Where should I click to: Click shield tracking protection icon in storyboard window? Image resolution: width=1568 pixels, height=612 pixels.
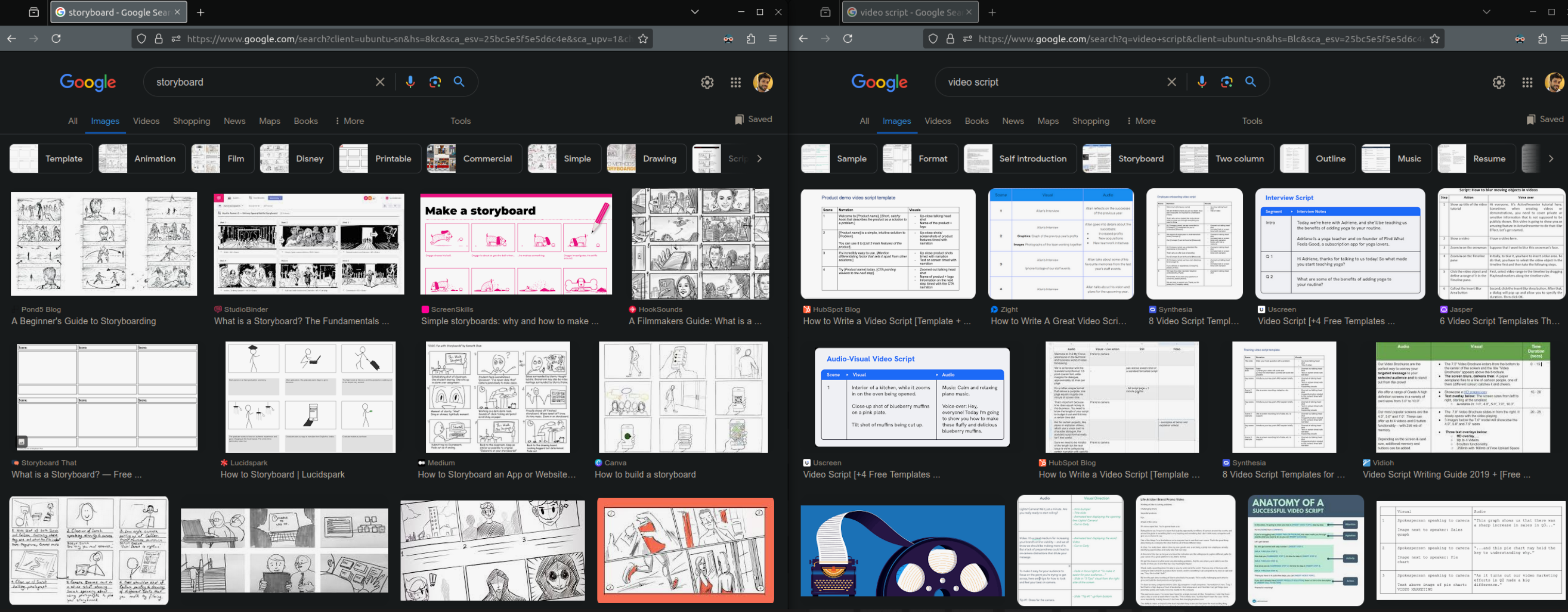click(x=141, y=38)
